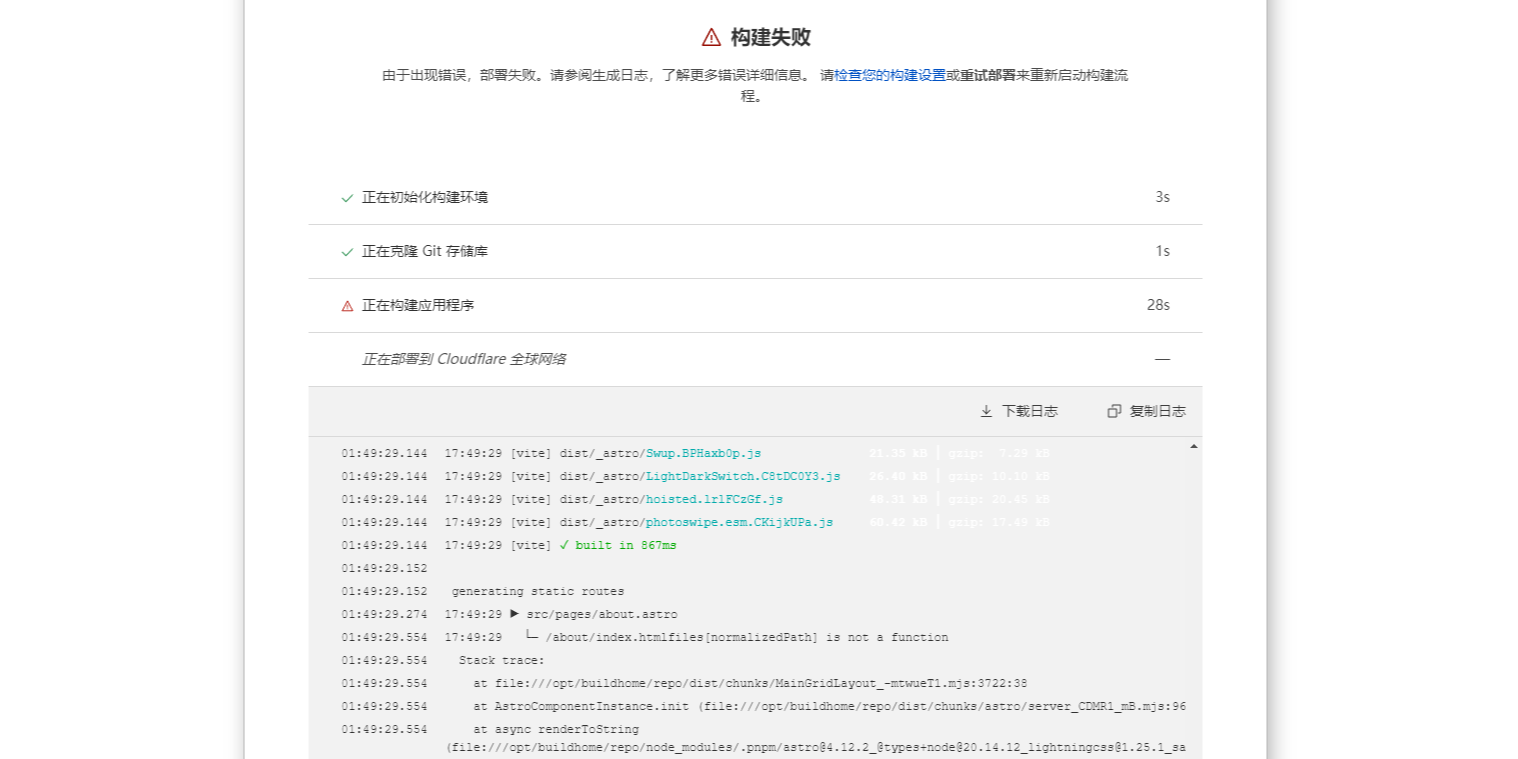Click the 'at async renderToString' log line
This screenshot has width=1518, height=759.
[555, 729]
